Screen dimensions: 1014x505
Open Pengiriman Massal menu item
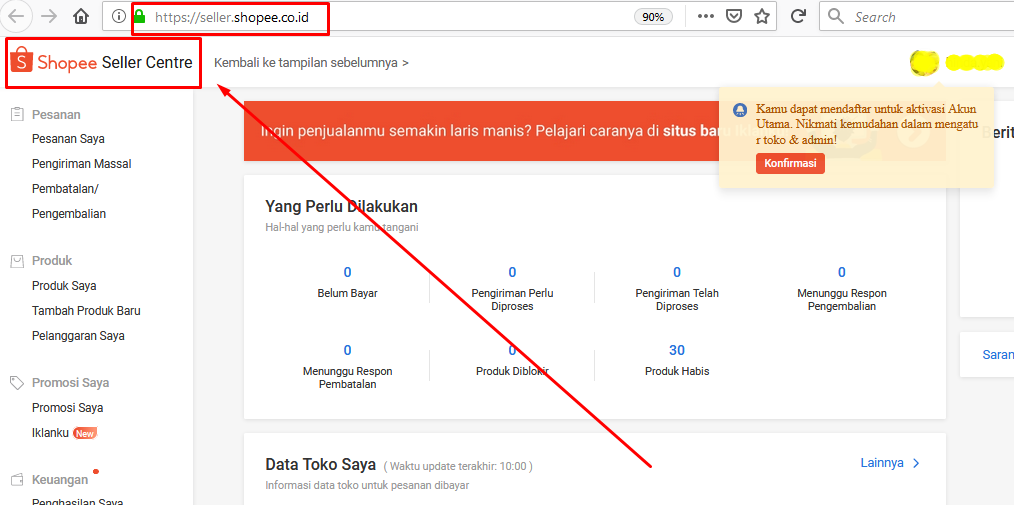81,164
